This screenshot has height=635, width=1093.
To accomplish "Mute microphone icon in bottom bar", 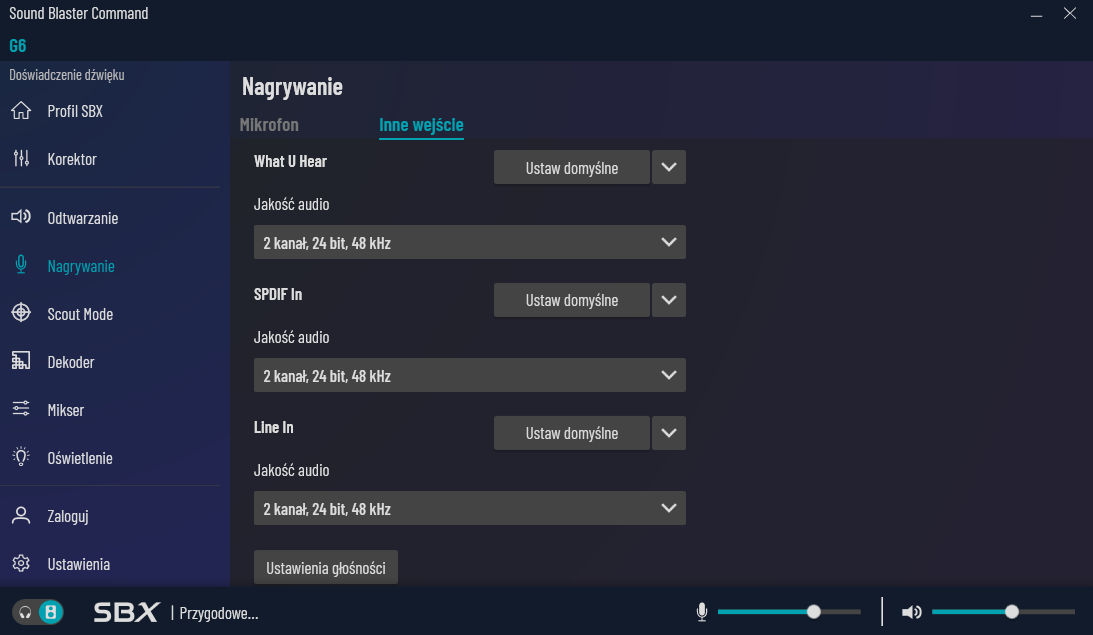I will (x=702, y=612).
